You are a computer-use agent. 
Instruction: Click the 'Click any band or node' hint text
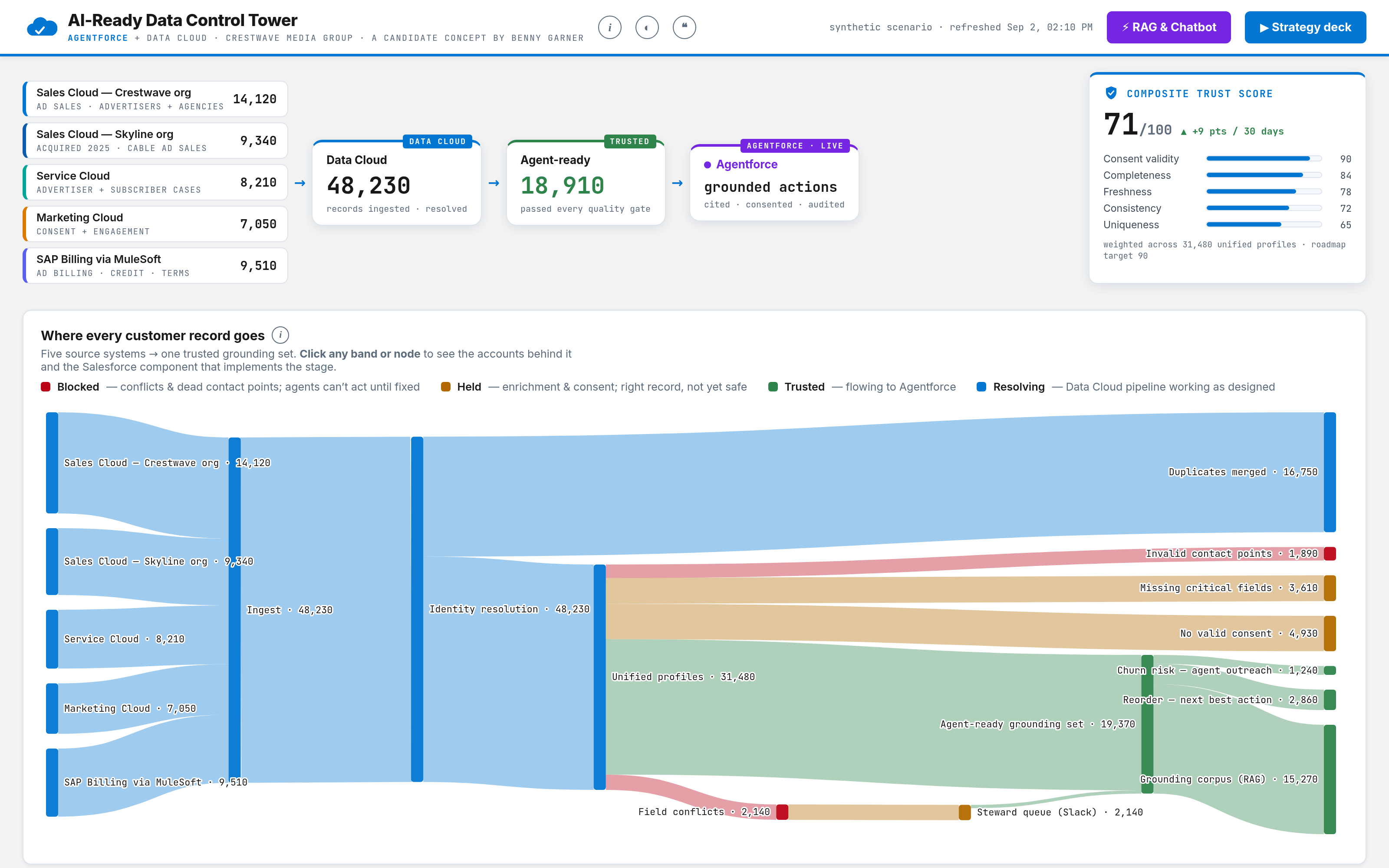(x=360, y=354)
